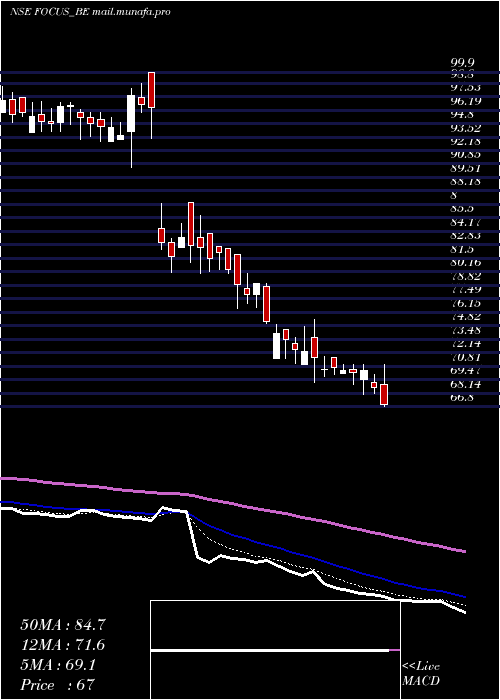Click the 81.5 price axis label
This screenshot has height=700, width=500.
pyautogui.click(x=462, y=249)
